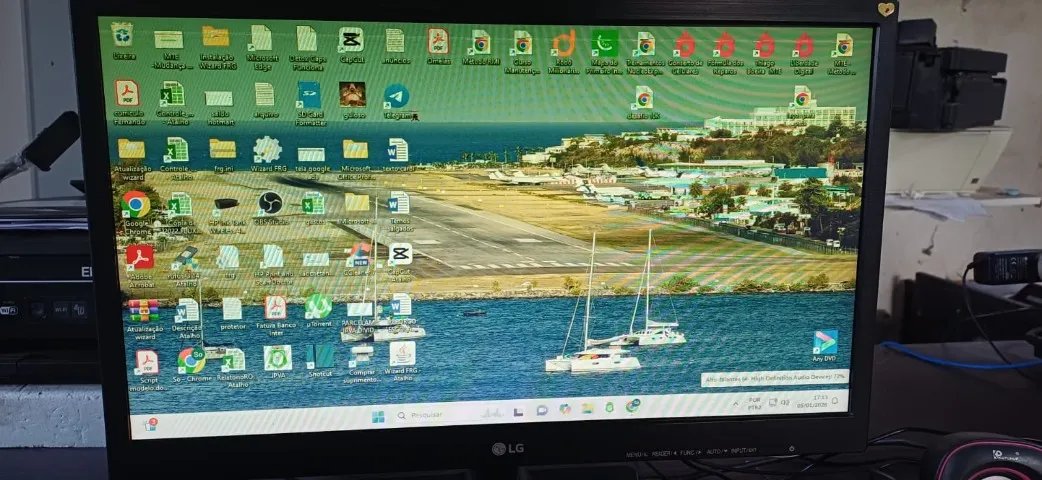Open the Wizard FRG gear icon
Viewport: 1042px width, 480px height.
(x=266, y=149)
